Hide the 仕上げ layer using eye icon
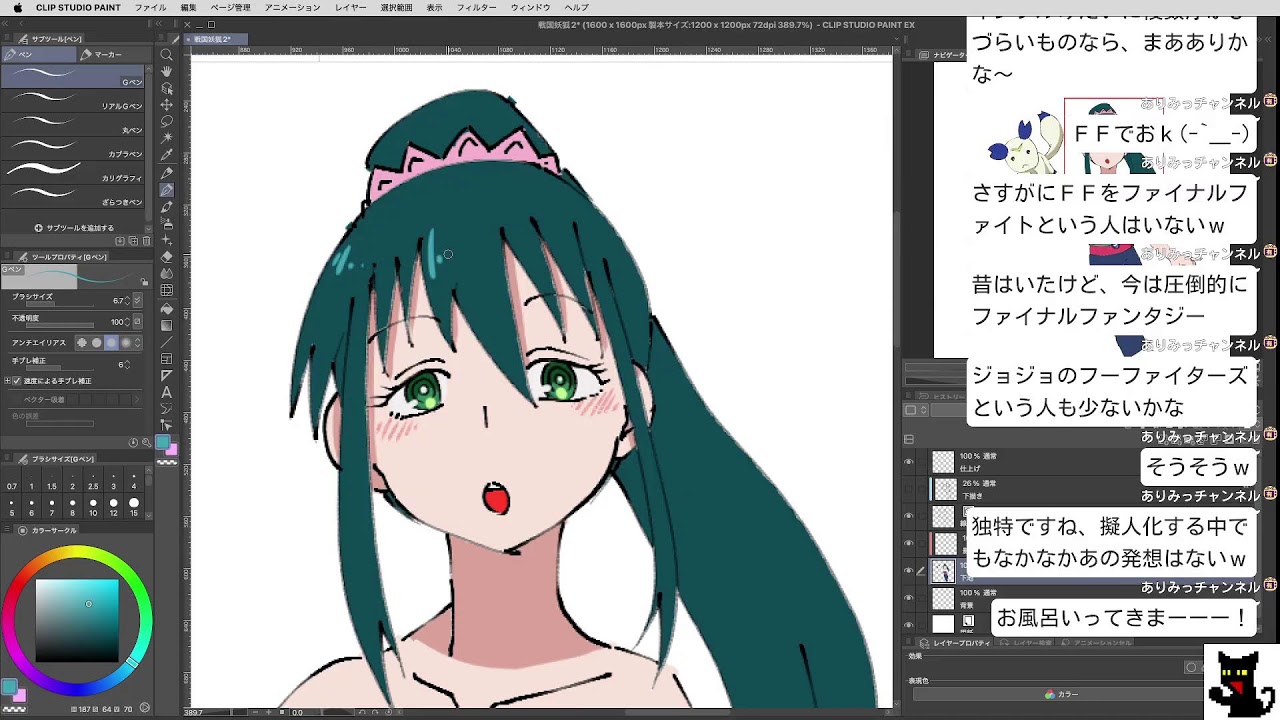 [909, 462]
